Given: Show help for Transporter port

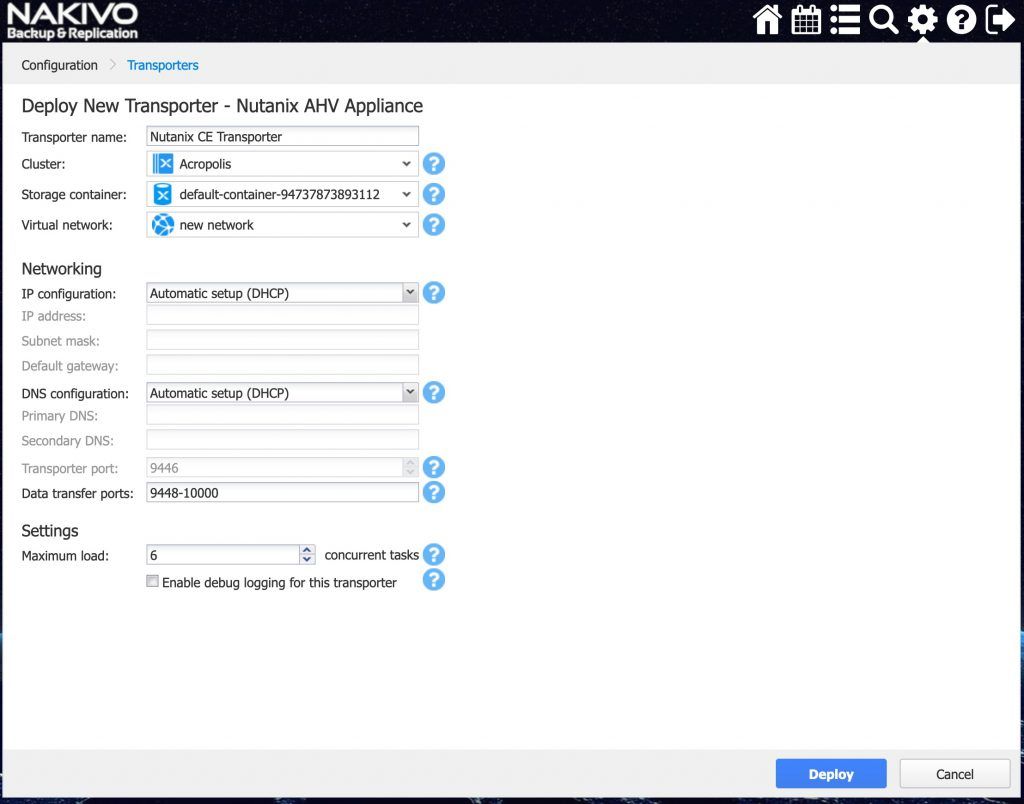Looking at the screenshot, I should [434, 467].
